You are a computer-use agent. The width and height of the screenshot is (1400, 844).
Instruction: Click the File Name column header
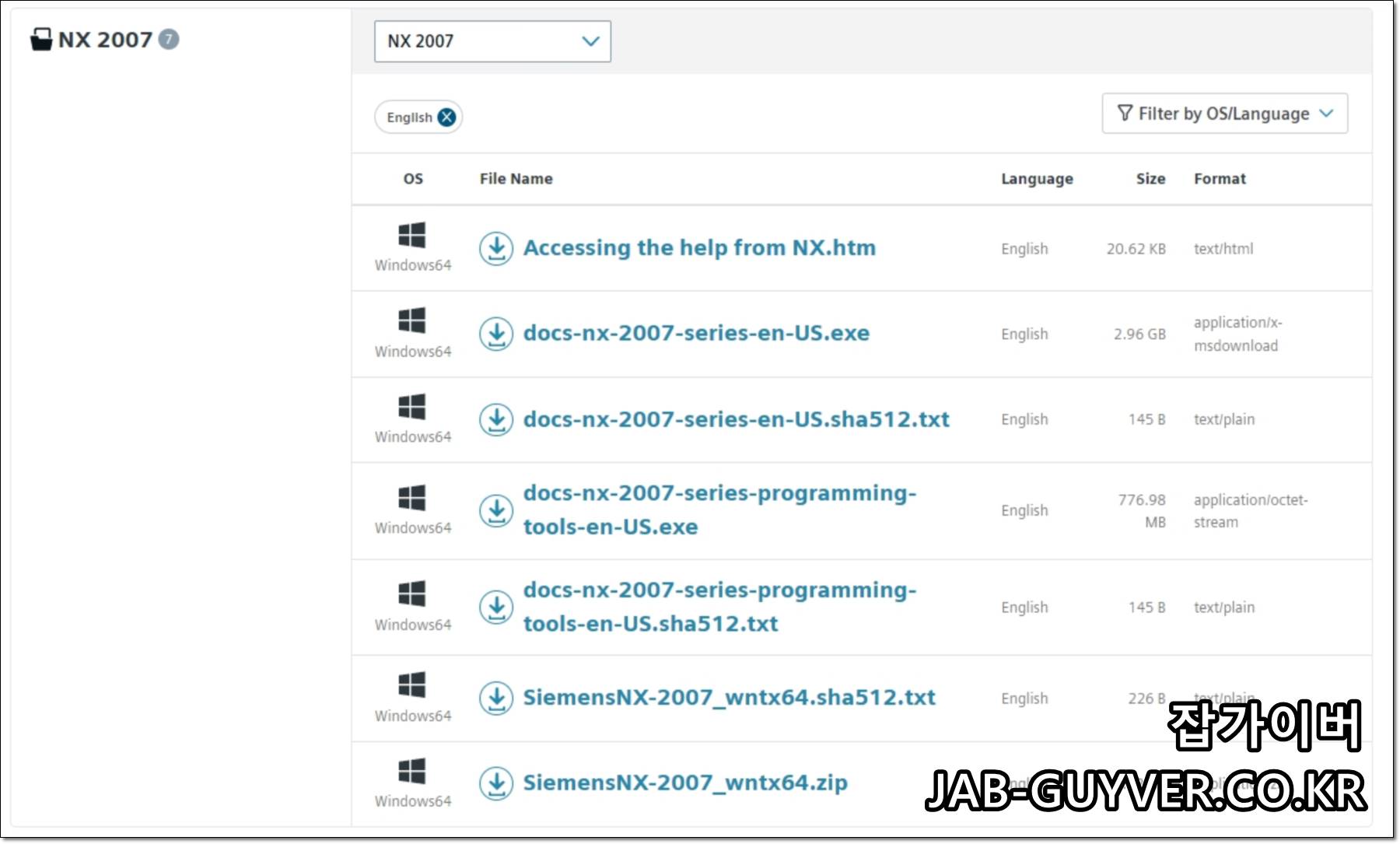tap(516, 179)
